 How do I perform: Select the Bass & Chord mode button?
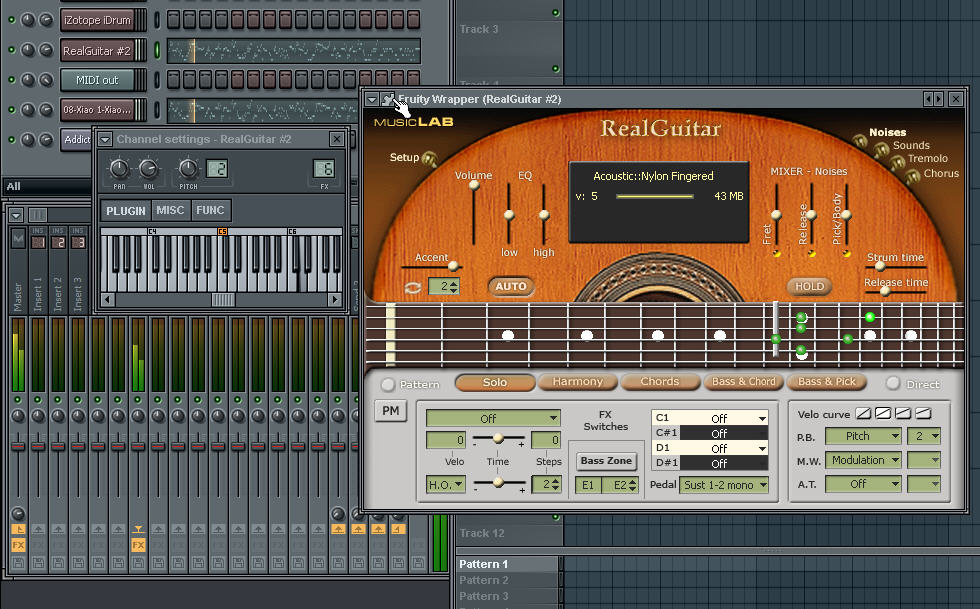pos(743,381)
